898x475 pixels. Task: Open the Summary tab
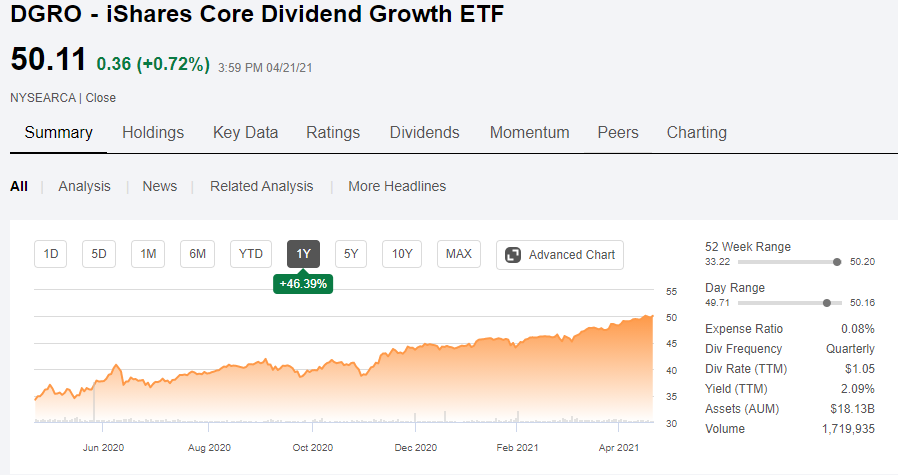58,132
